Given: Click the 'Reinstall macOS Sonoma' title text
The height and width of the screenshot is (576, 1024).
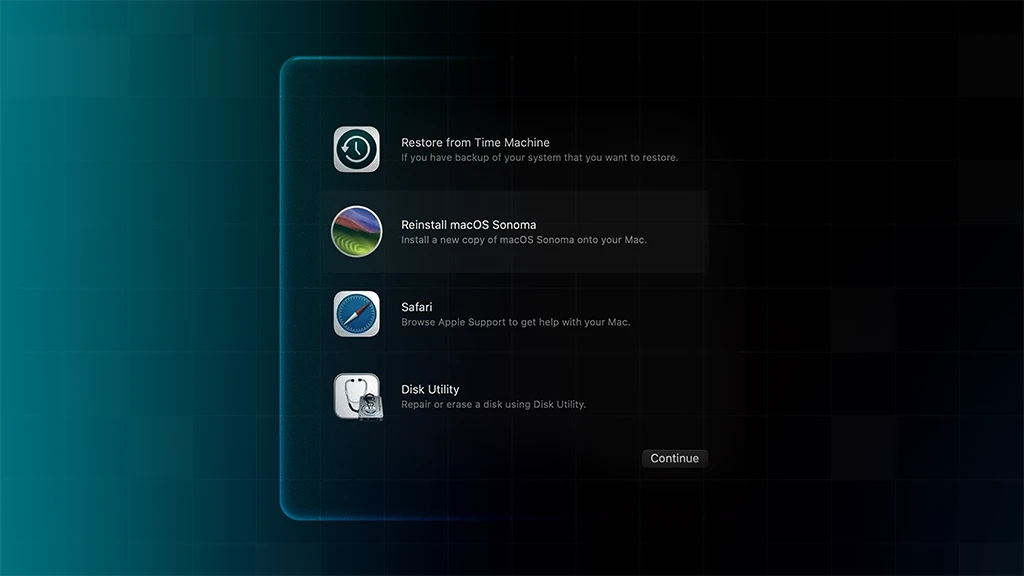Looking at the screenshot, I should pyautogui.click(x=467, y=225).
